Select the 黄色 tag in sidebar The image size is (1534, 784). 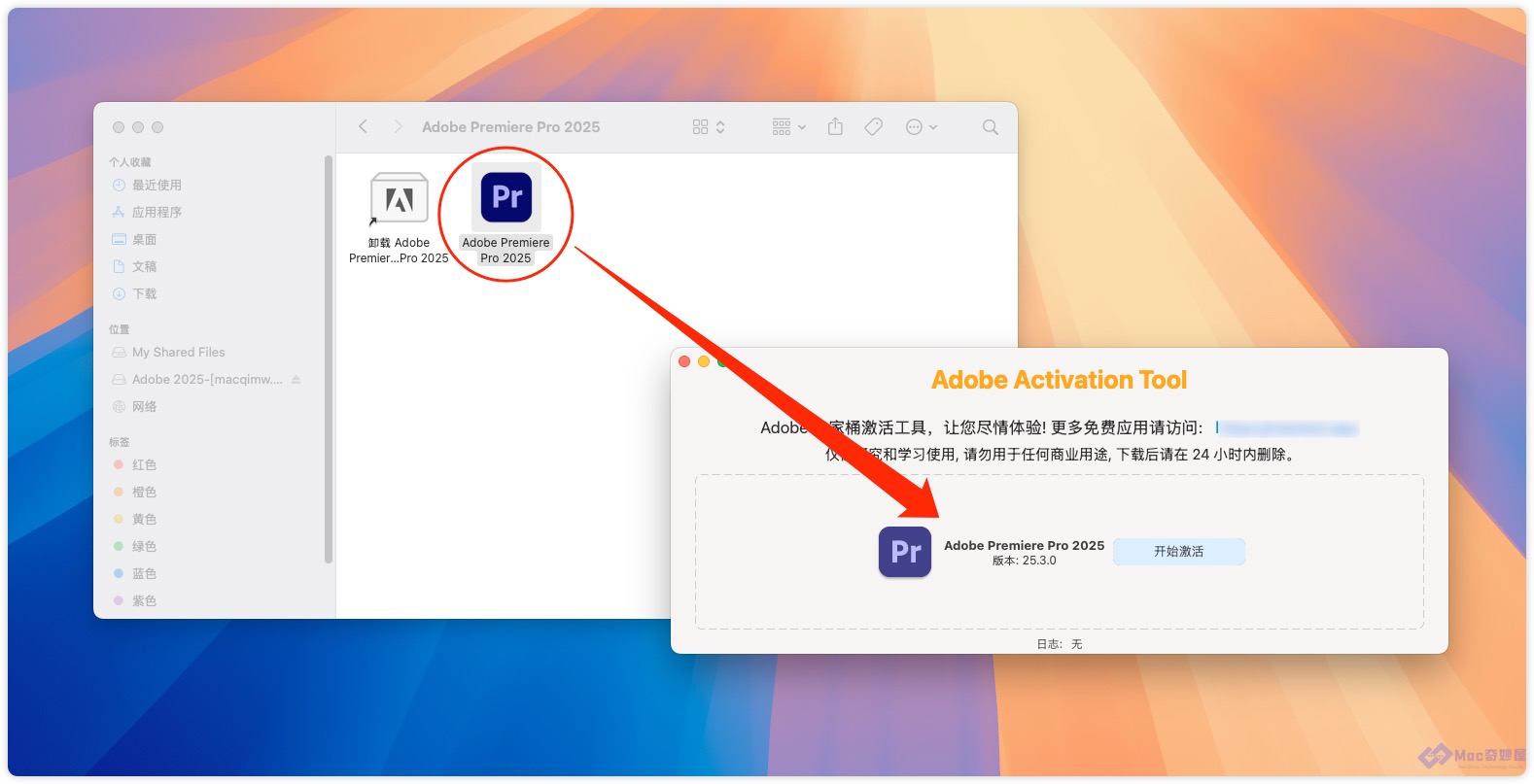coord(144,519)
